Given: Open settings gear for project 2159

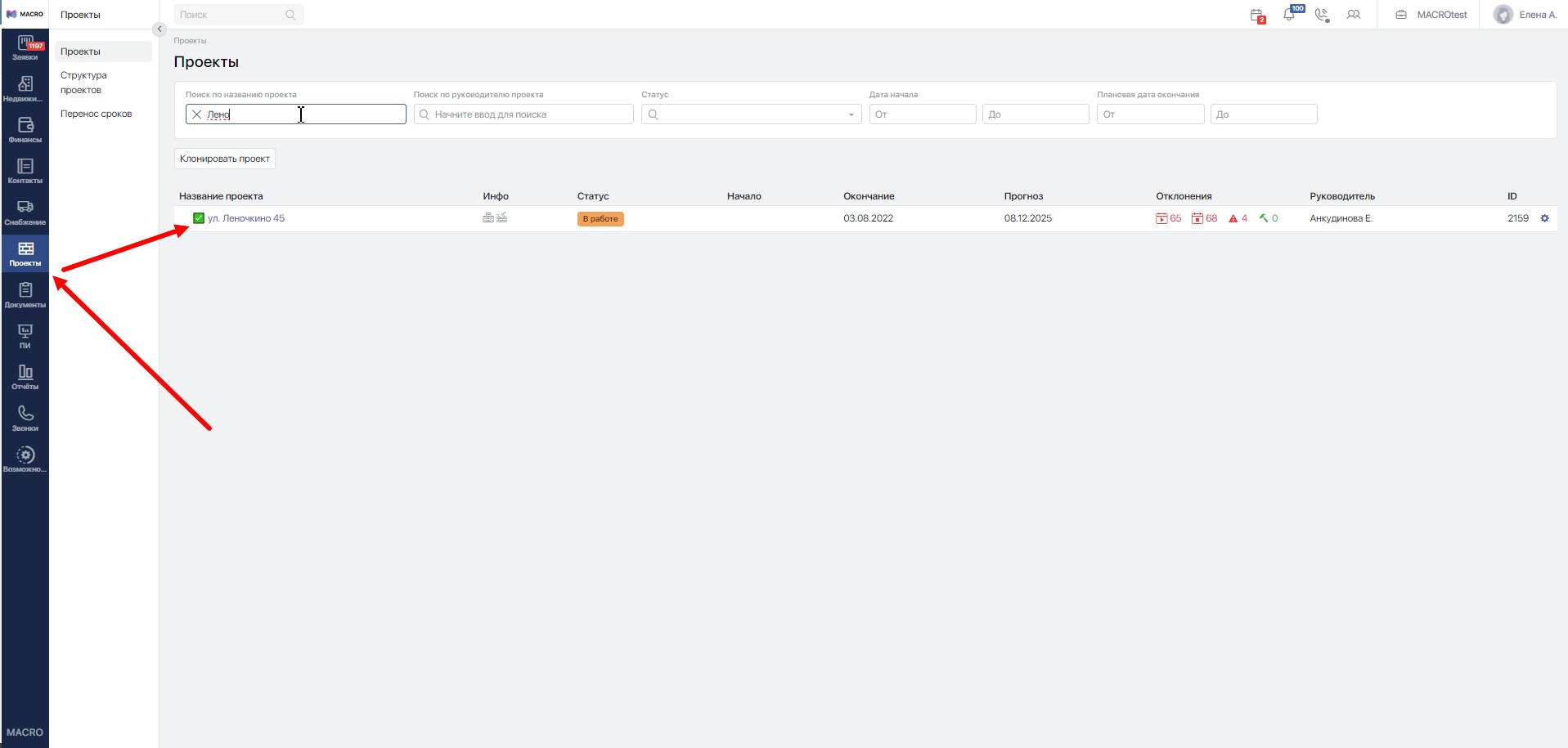Looking at the screenshot, I should pyautogui.click(x=1544, y=218).
